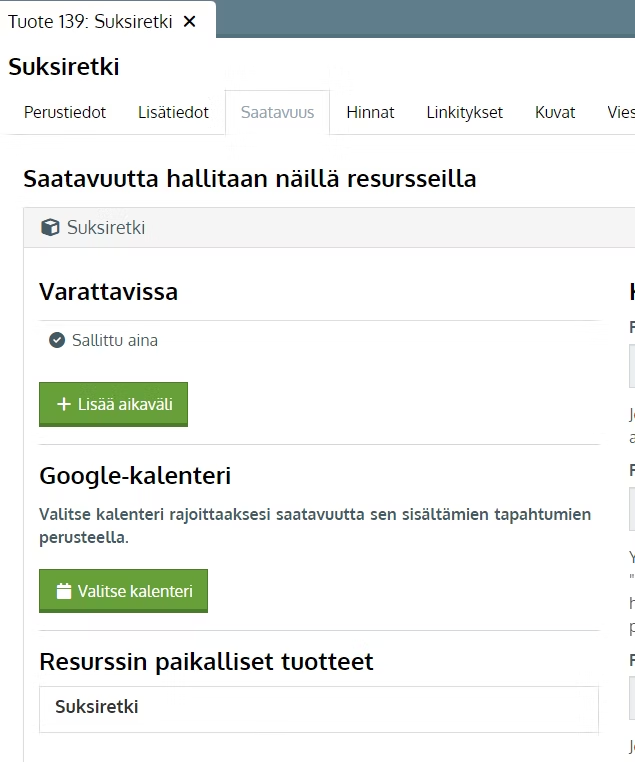Click the cube icon beside Suksiretki resource

50,228
